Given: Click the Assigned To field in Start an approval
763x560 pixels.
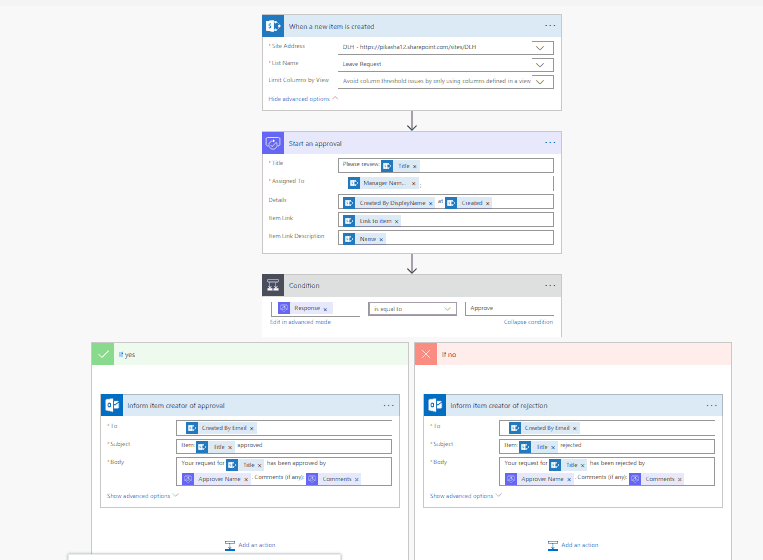Looking at the screenshot, I should click(x=446, y=183).
